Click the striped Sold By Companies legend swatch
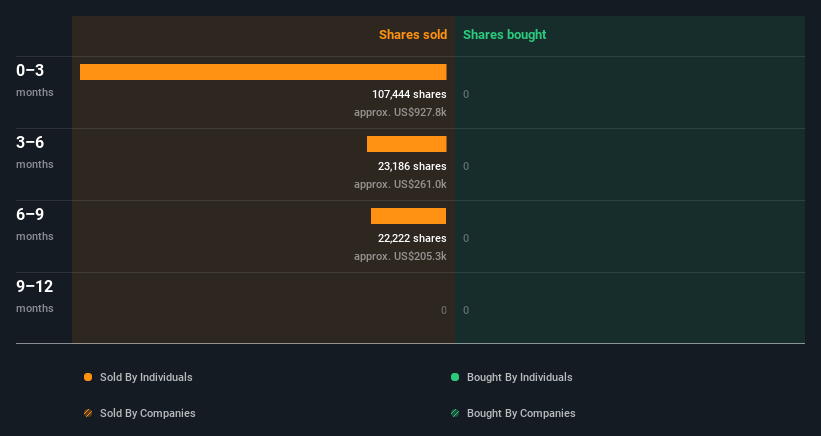 pyautogui.click(x=88, y=413)
